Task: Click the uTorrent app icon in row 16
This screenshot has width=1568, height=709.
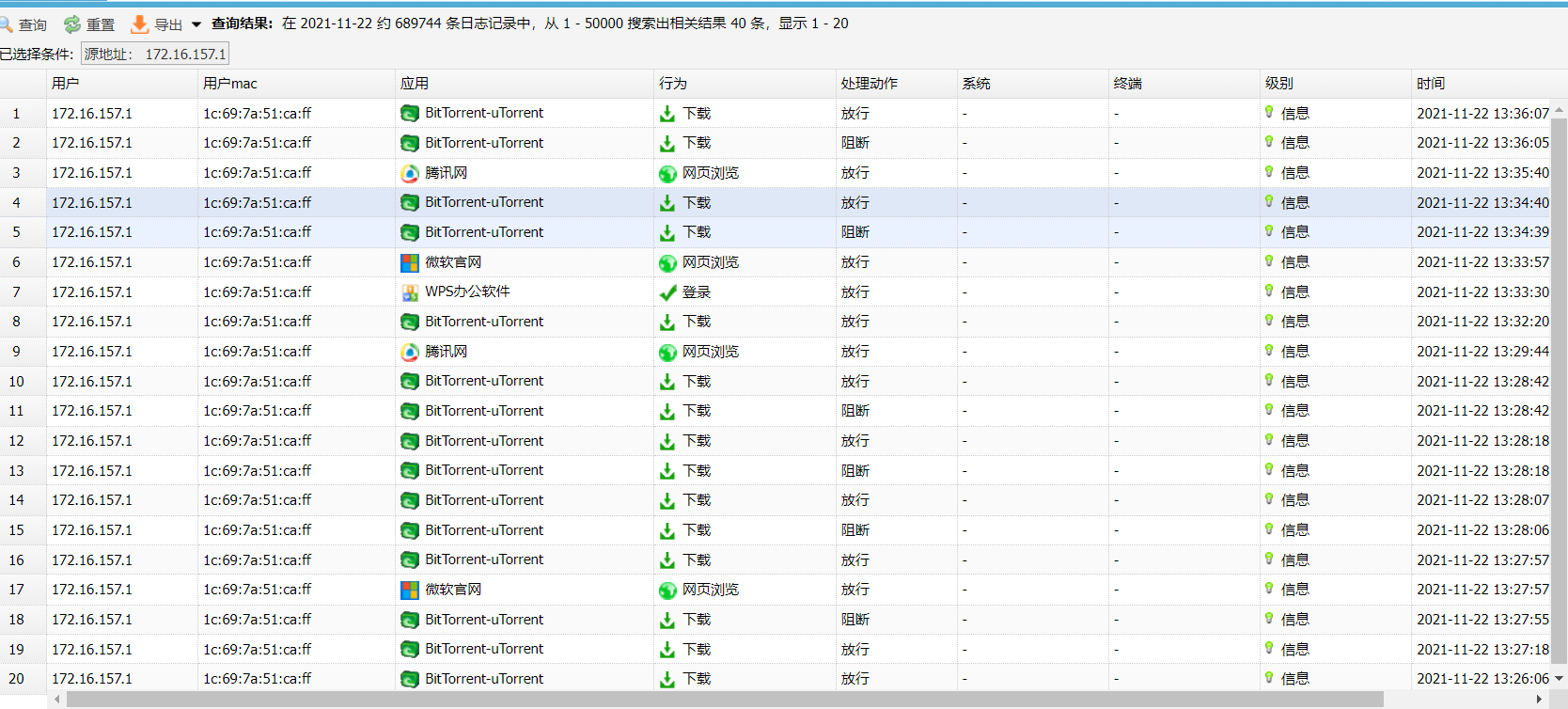Action: point(410,560)
